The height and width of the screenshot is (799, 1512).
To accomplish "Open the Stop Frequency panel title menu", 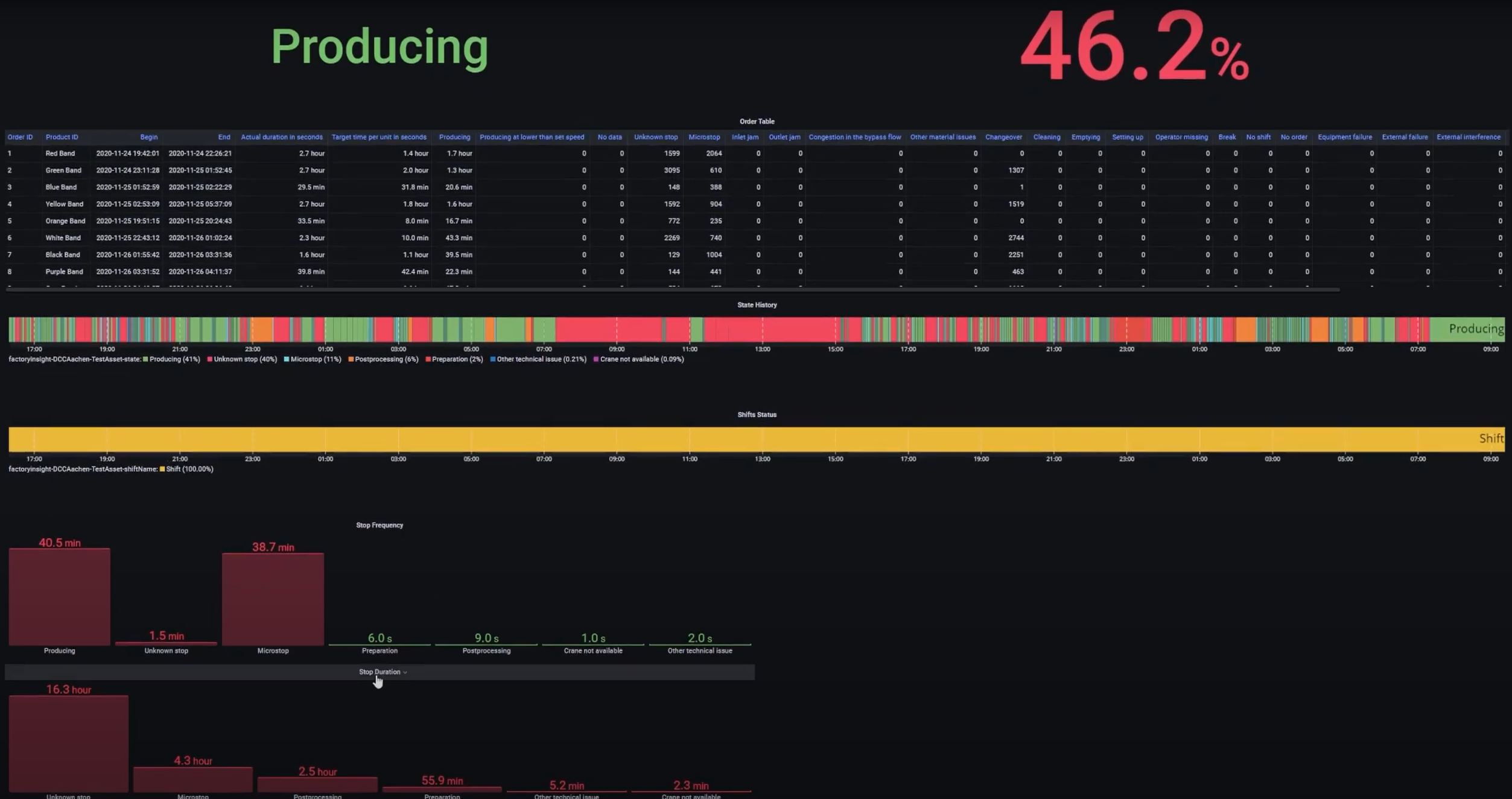I will pos(379,525).
